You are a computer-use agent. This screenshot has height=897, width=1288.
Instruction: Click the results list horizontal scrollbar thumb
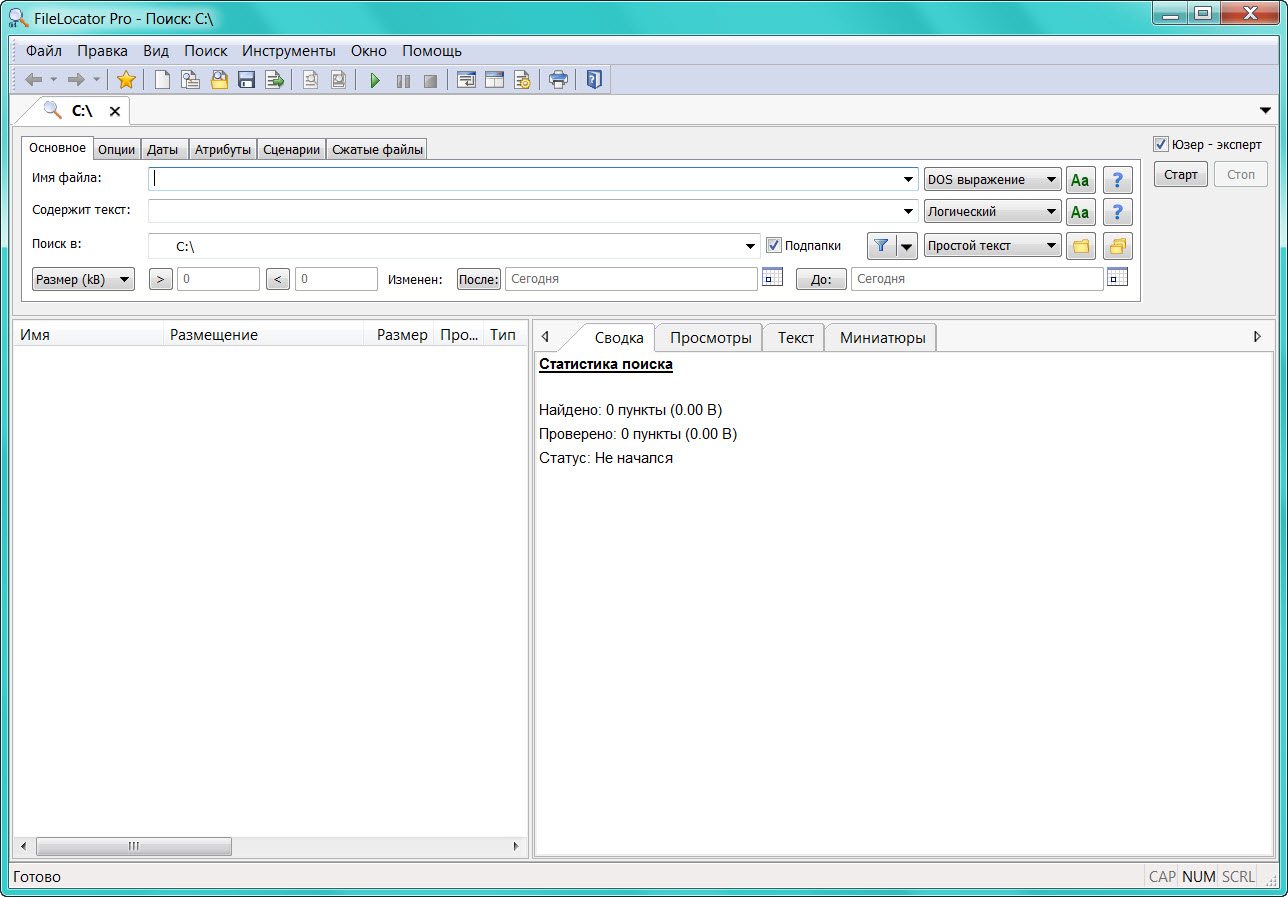coord(133,846)
